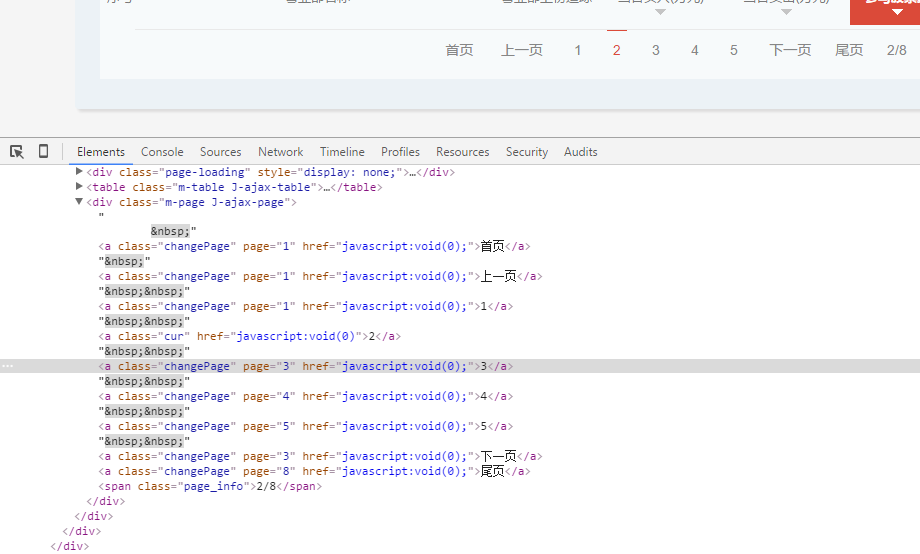Open the Resources tab
Image resolution: width=920 pixels, height=554 pixels.
[x=462, y=152]
